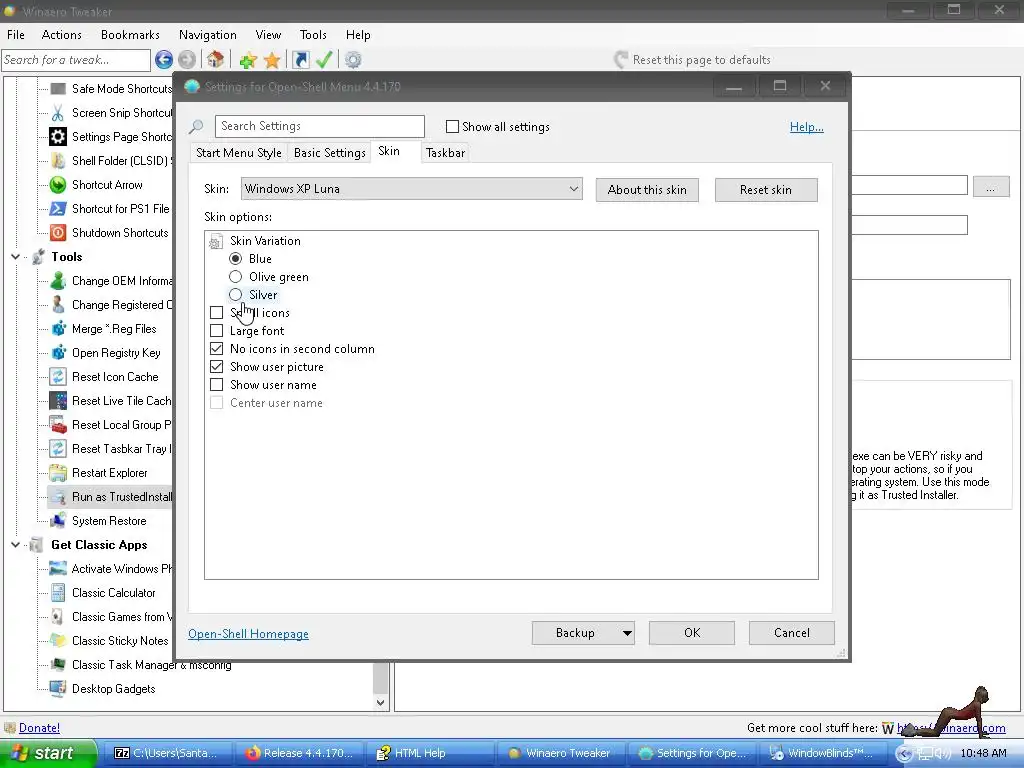Switch to Release 4.4.170 Firefox taskbar item
The width and height of the screenshot is (1024, 768).
(299, 753)
